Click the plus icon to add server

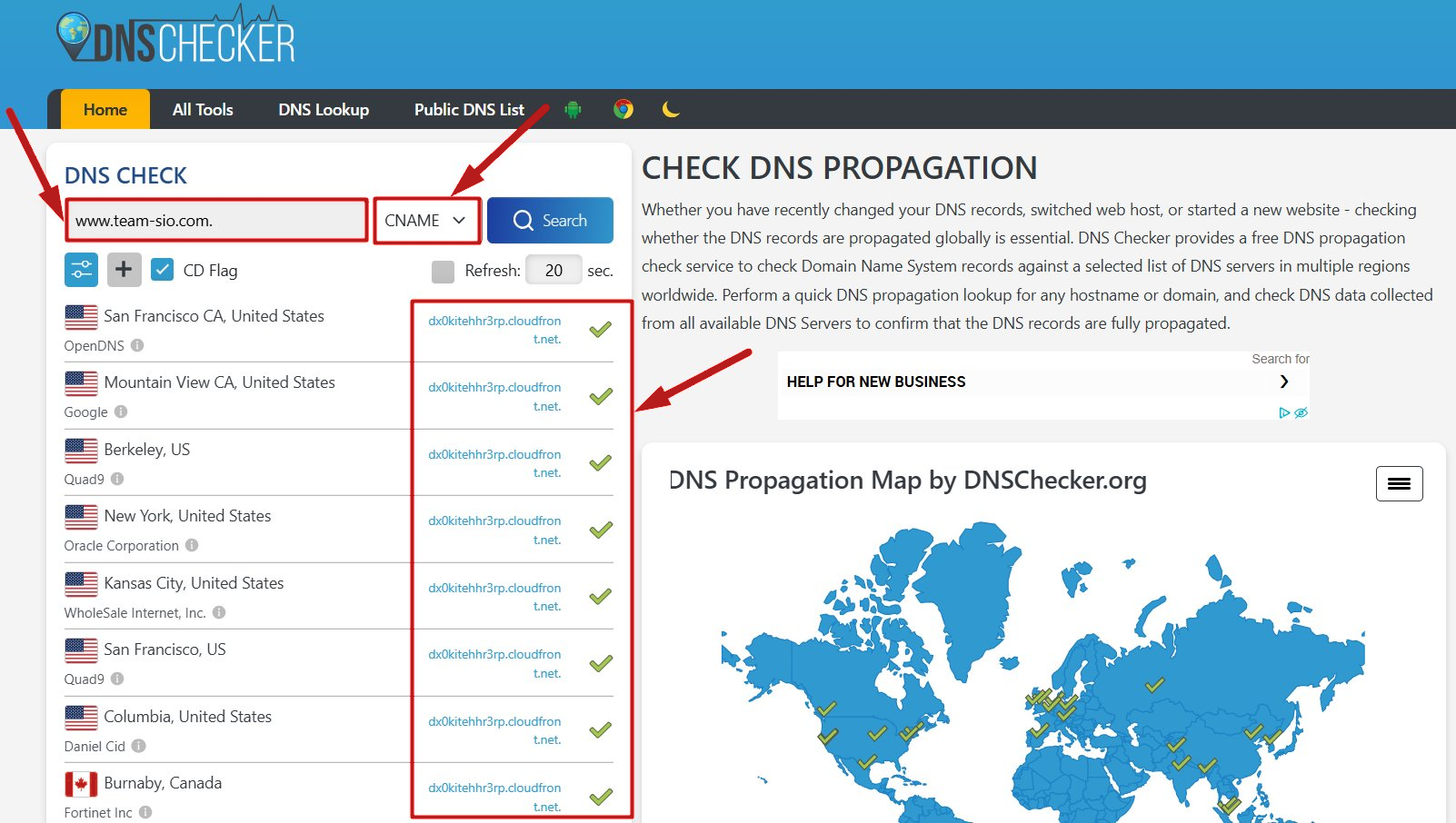124,270
